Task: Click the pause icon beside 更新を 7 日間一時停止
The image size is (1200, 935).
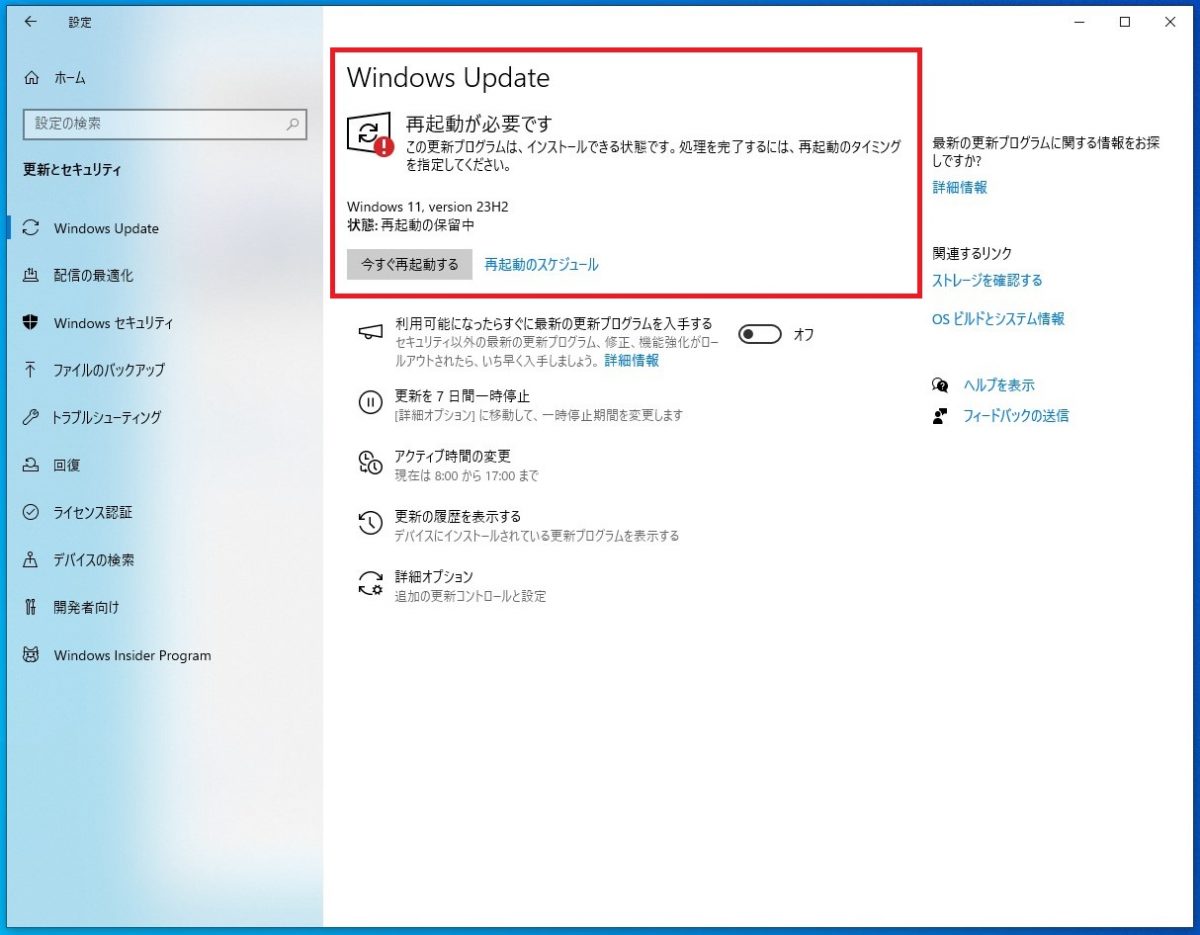Action: coord(370,403)
